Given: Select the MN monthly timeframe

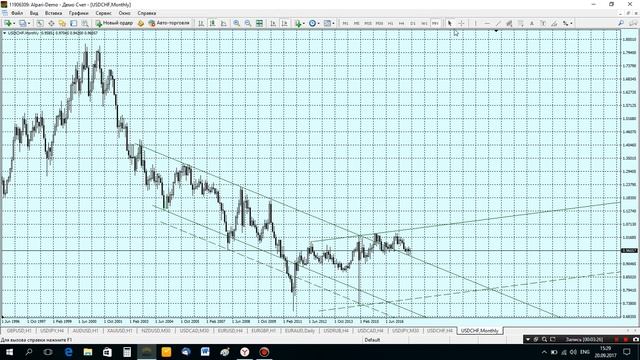Looking at the screenshot, I should pyautogui.click(x=435, y=23).
